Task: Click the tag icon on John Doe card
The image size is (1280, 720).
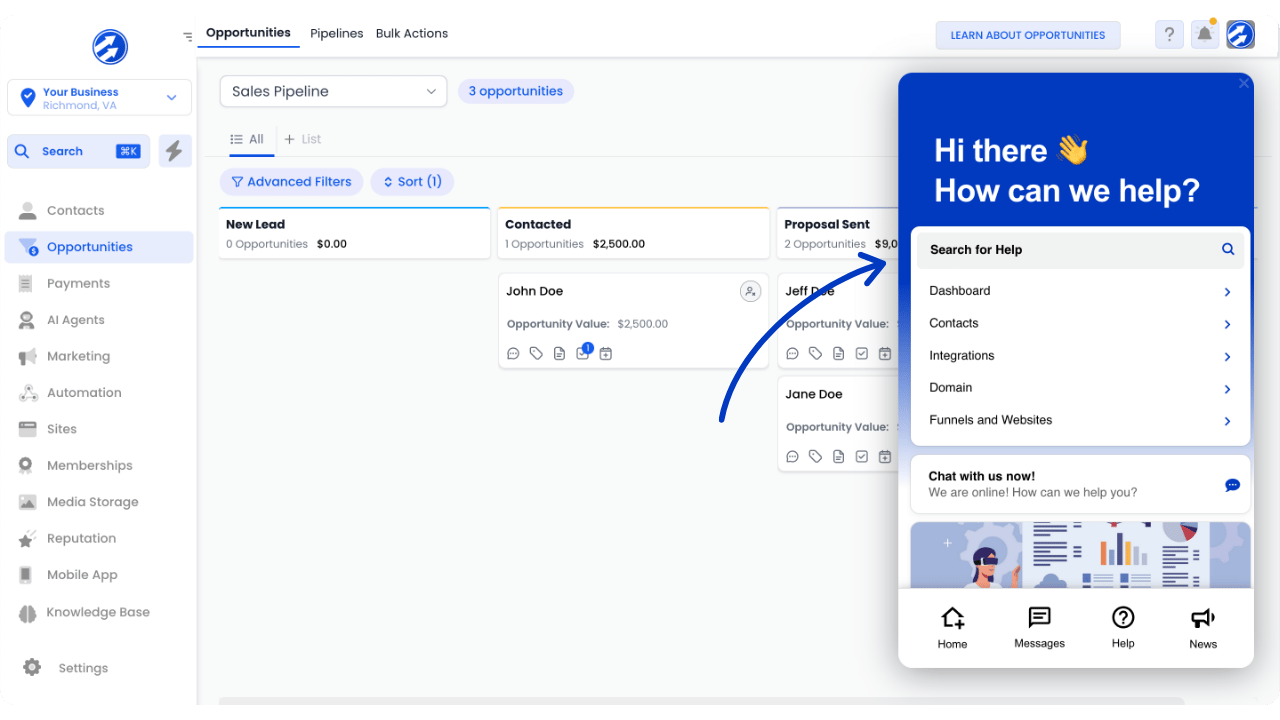Action: [536, 353]
